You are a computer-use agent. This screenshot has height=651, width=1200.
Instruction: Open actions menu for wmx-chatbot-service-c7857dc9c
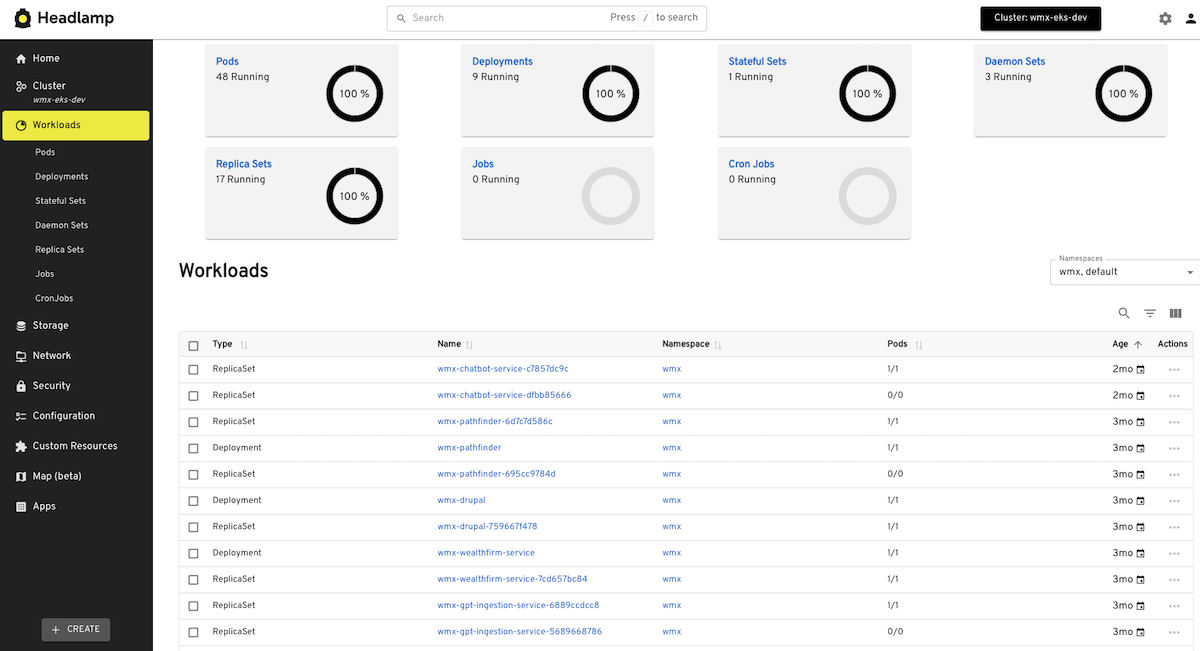click(1174, 370)
